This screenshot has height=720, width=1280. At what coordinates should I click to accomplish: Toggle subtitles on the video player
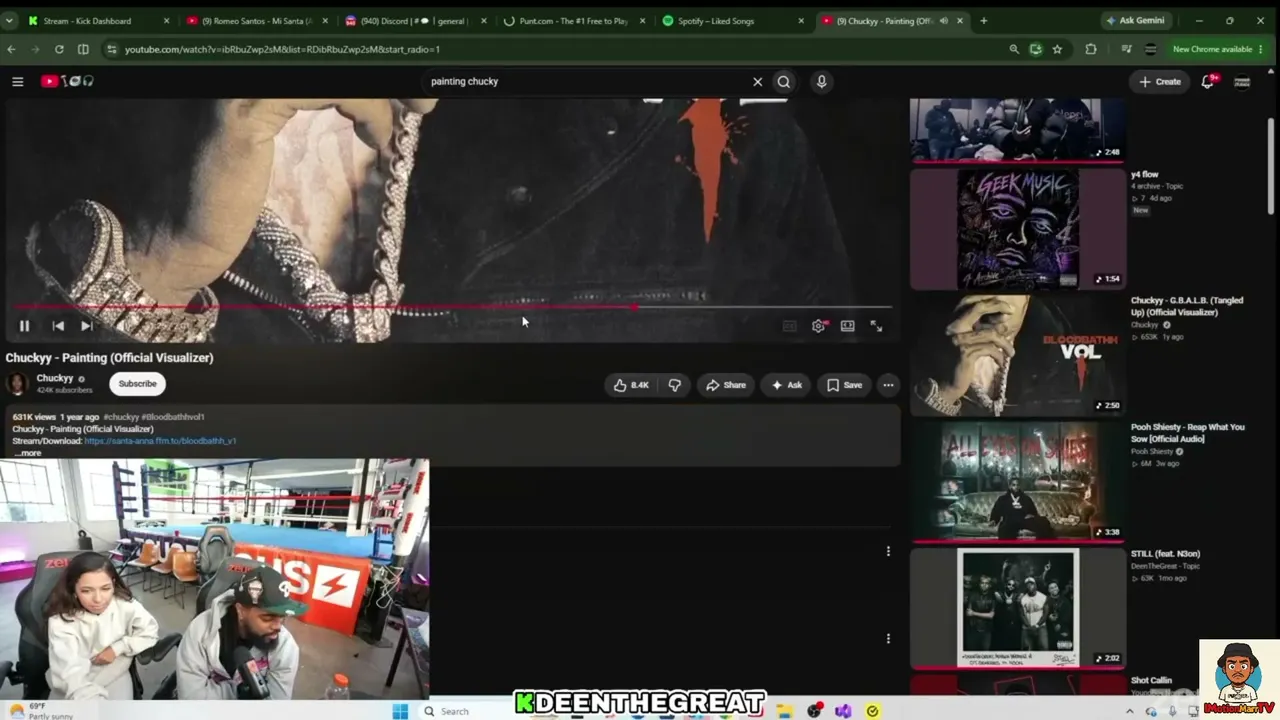(789, 325)
